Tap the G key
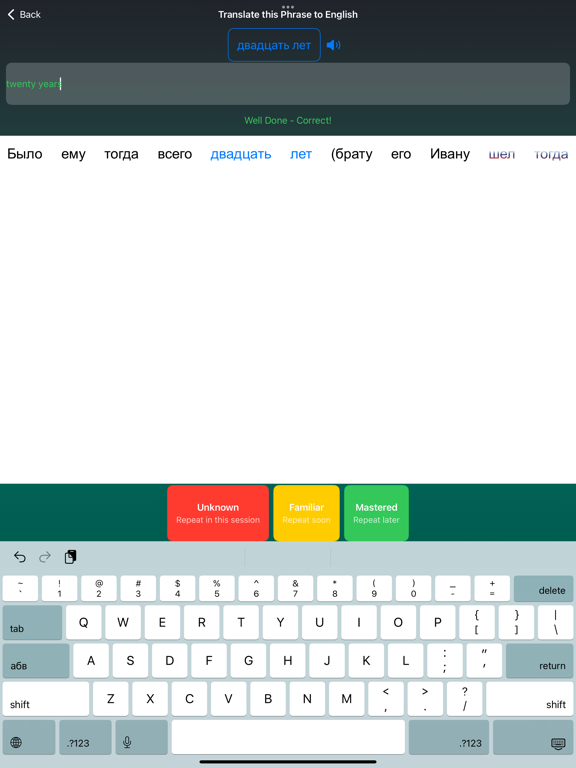This screenshot has height=768, width=576. point(248,661)
